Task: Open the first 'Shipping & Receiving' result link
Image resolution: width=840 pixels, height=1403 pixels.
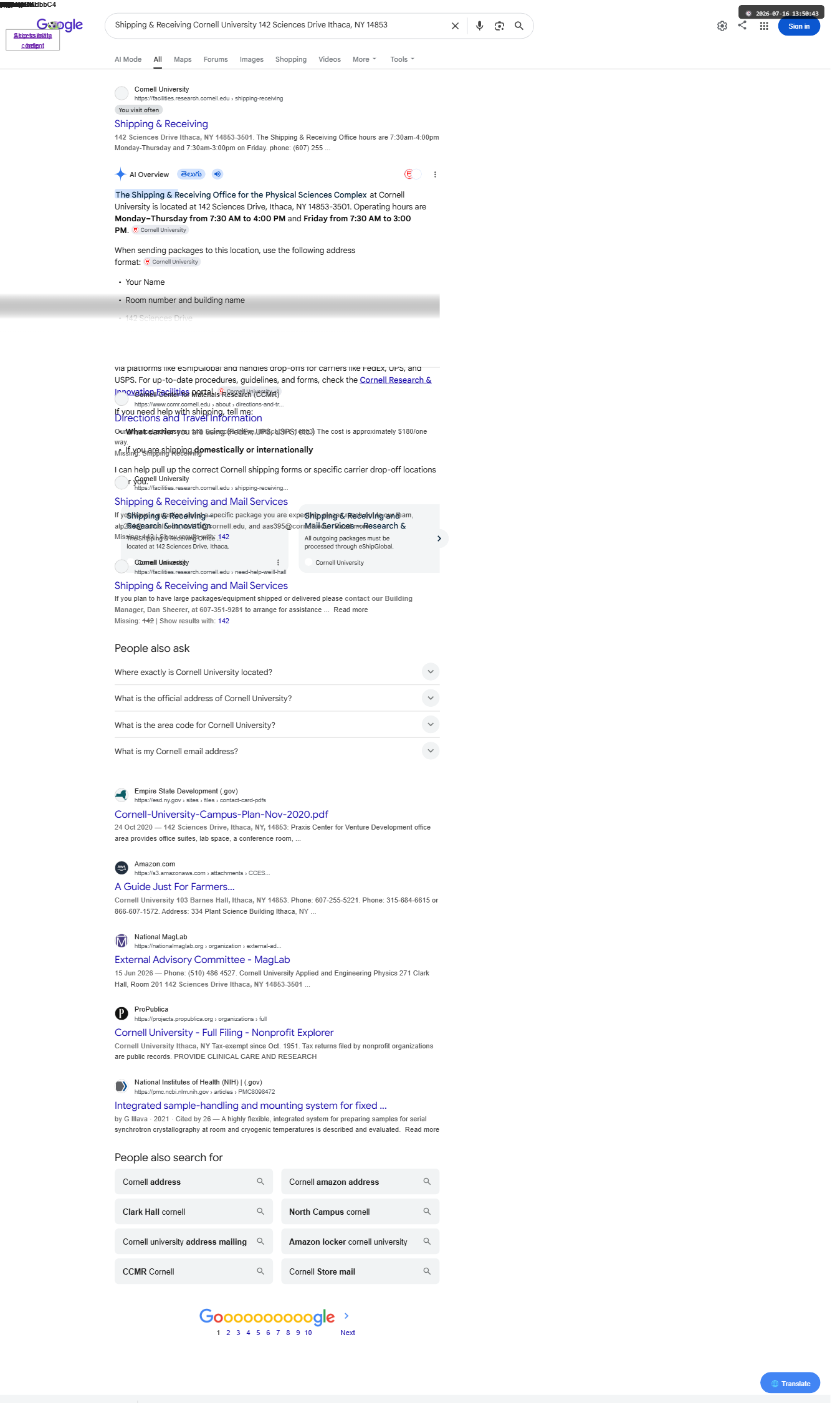Action: (x=161, y=124)
